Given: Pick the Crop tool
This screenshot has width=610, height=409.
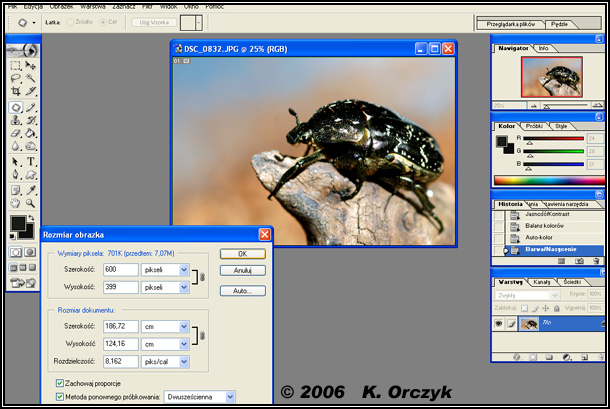Looking at the screenshot, I should coord(16,91).
